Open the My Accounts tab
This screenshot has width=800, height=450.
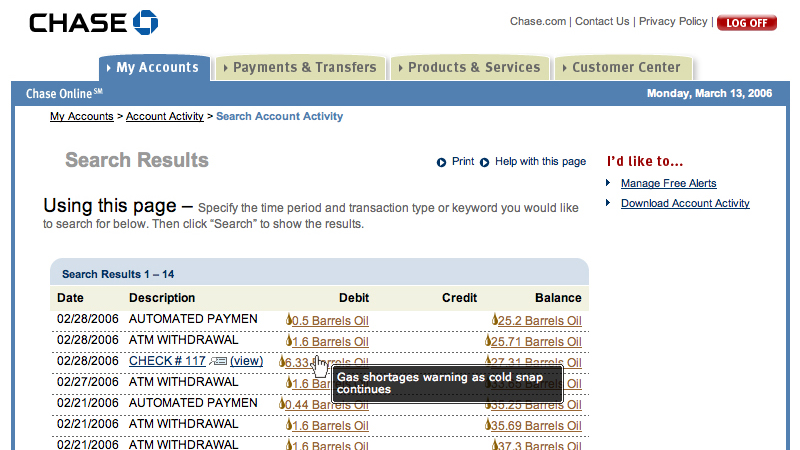155,67
